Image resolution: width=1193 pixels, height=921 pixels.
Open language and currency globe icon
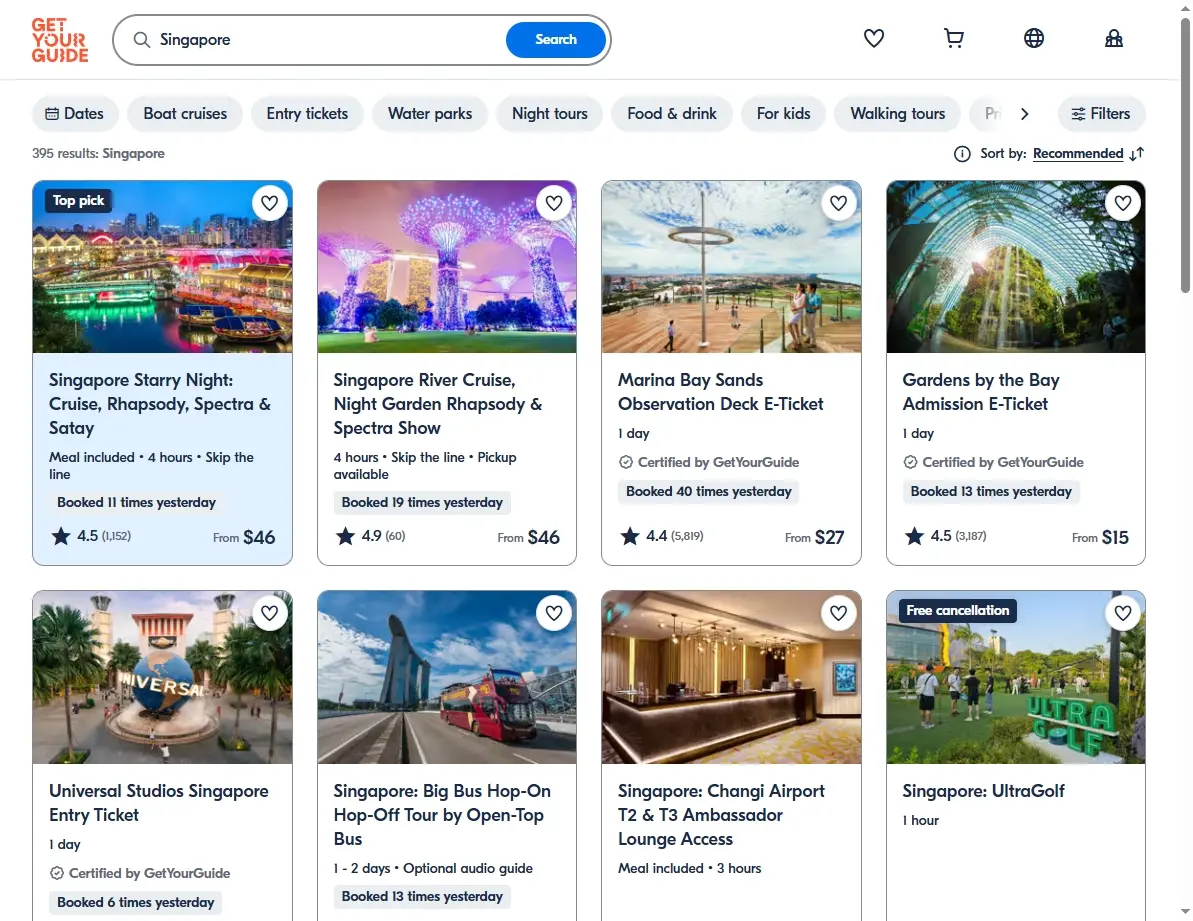[1033, 38]
